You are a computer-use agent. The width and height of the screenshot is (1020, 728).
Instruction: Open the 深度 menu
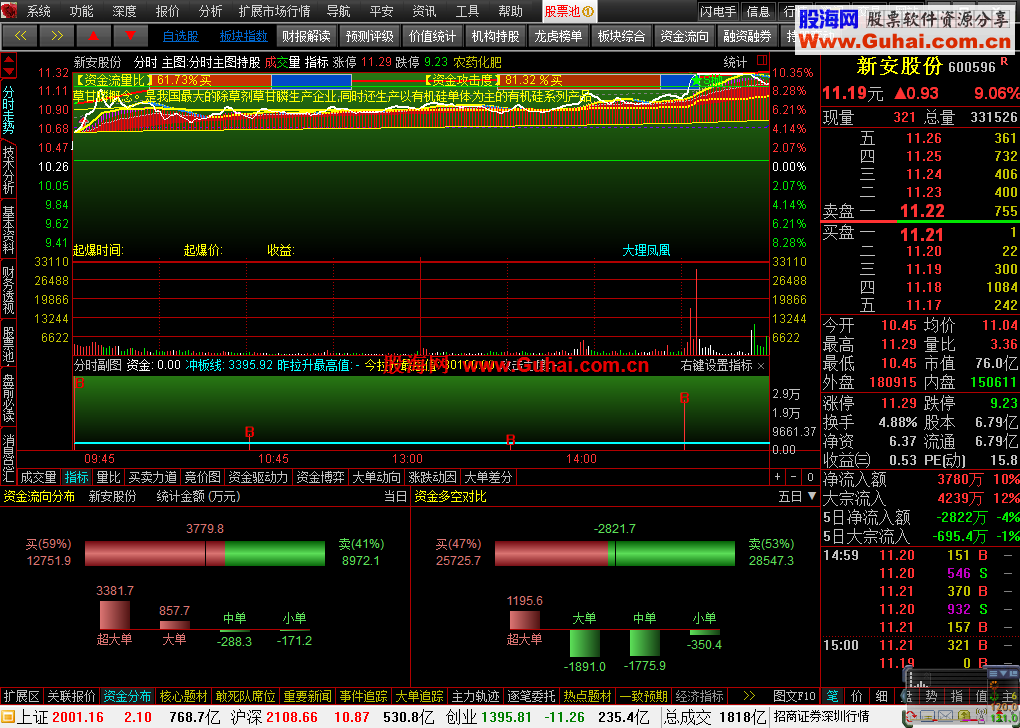(124, 11)
